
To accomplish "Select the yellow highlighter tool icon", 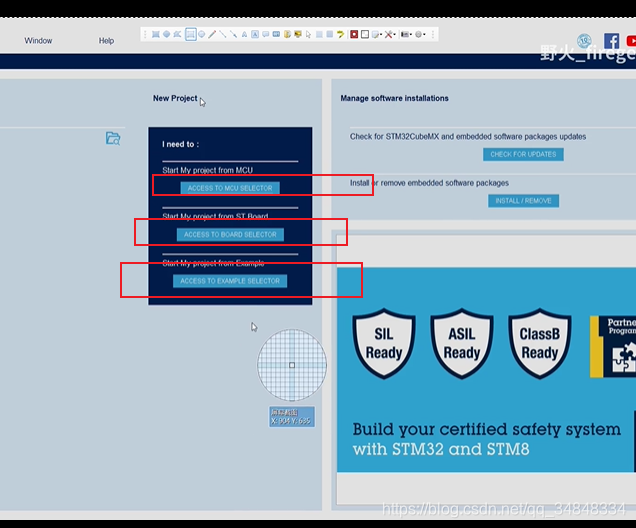I will 287,34.
